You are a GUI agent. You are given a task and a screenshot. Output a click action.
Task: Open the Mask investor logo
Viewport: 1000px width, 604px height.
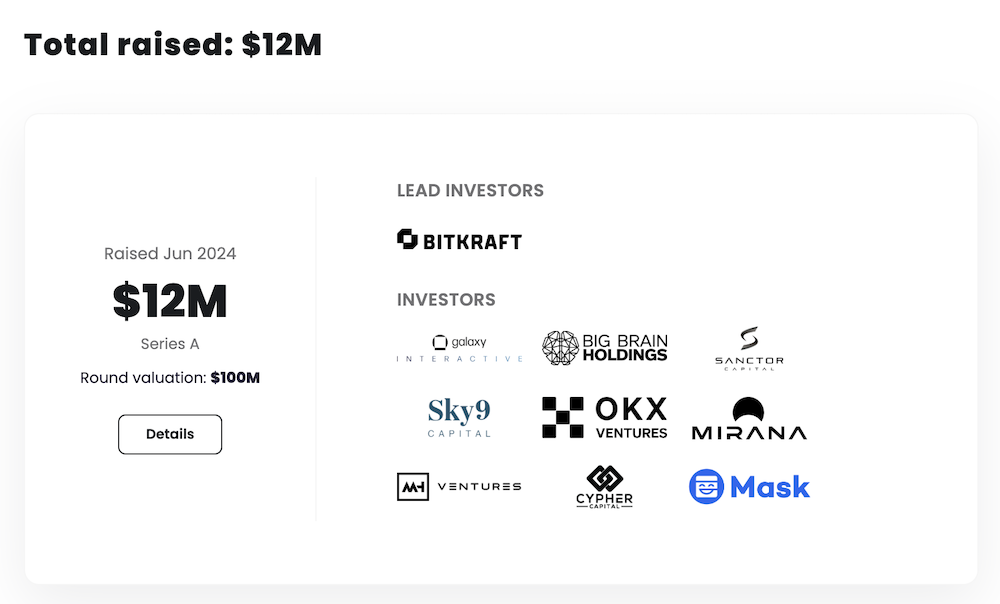(749, 487)
